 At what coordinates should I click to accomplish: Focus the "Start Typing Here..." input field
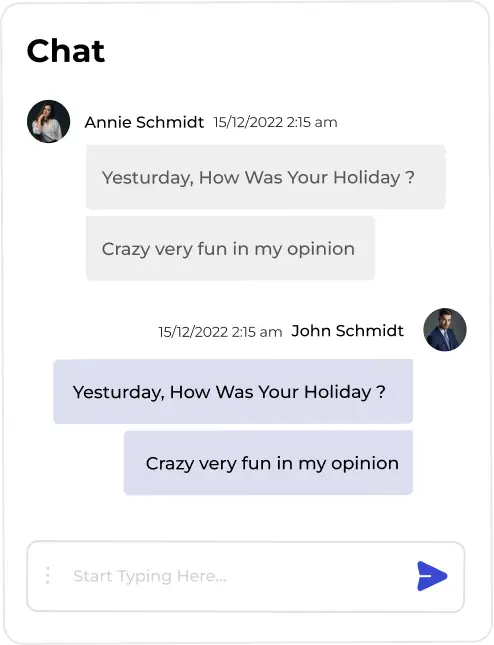coord(246,576)
